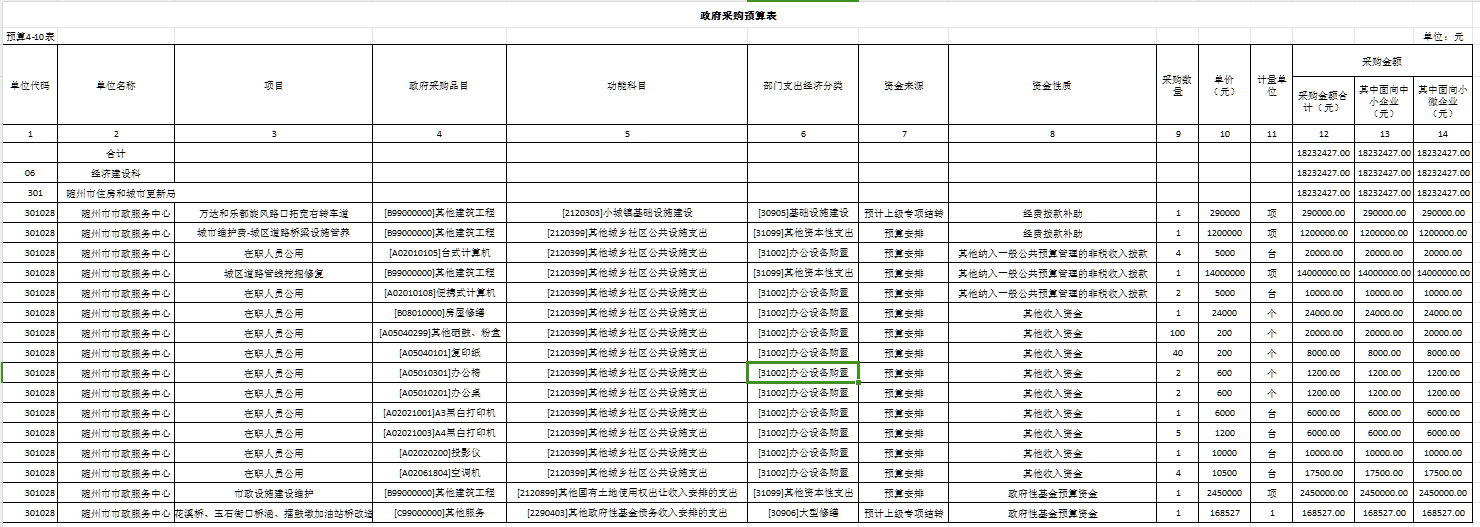Select the [30906]大型修缮 cell

coord(803,513)
